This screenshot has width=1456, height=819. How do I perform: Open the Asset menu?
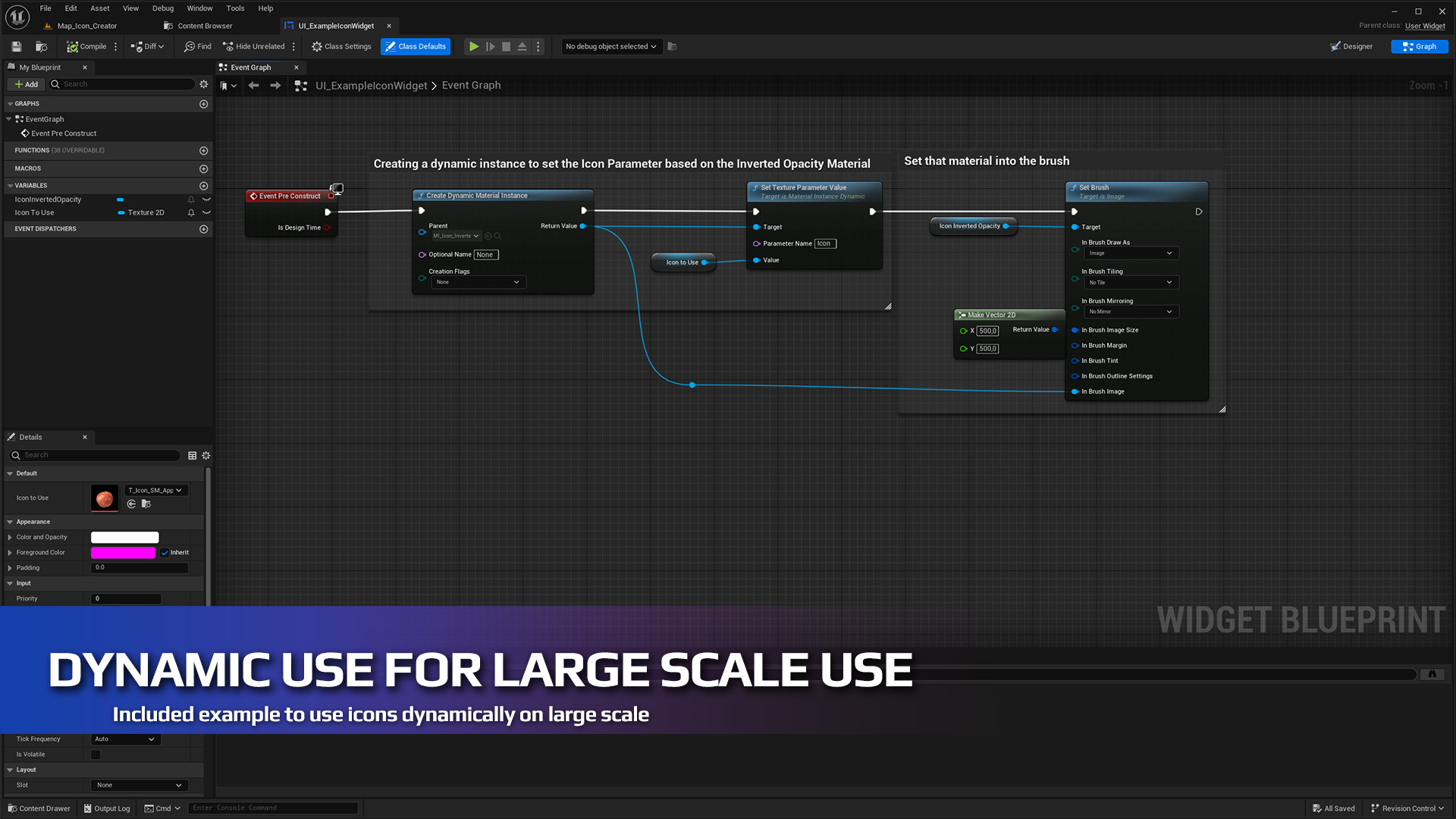click(x=99, y=8)
